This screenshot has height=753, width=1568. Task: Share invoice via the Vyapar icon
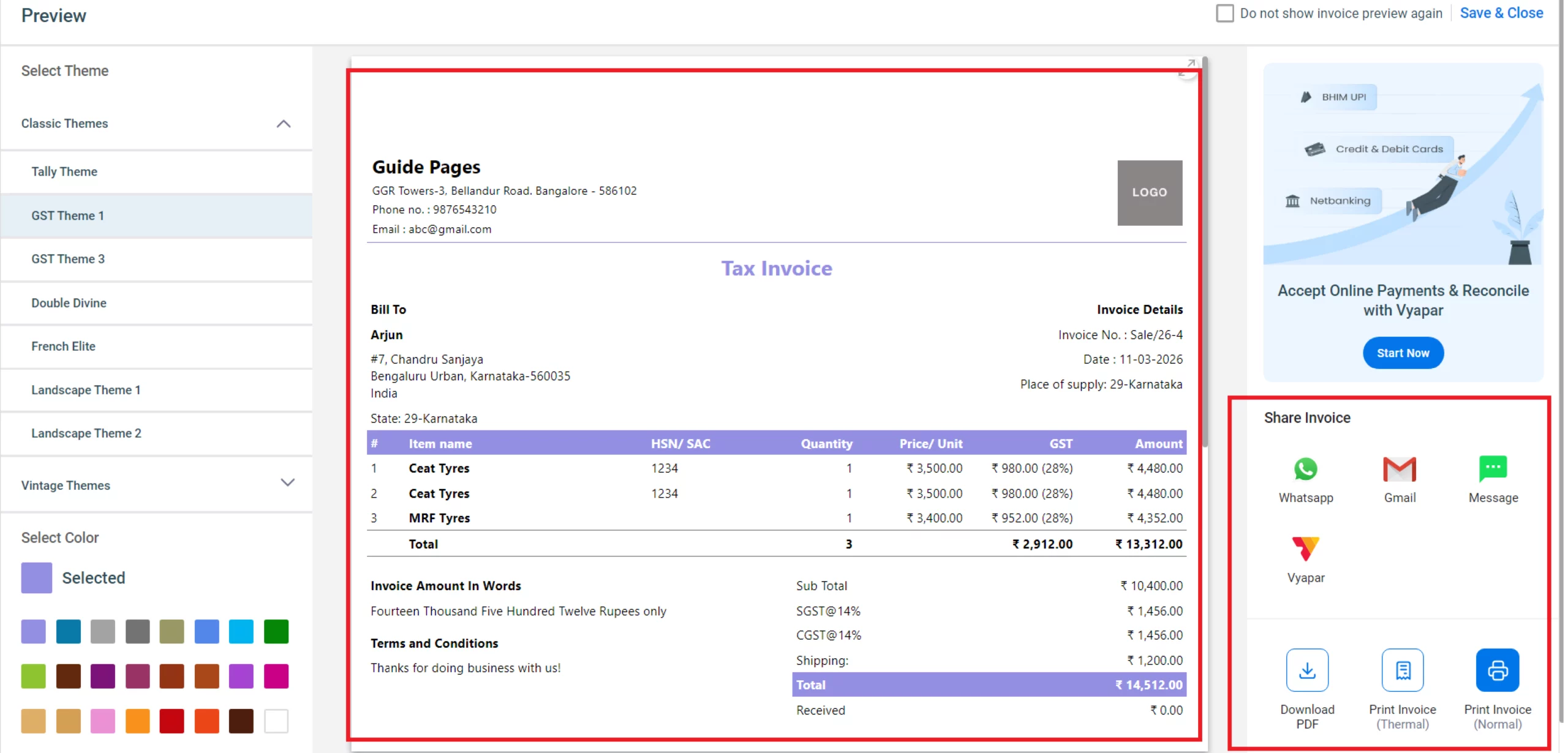[1306, 549]
